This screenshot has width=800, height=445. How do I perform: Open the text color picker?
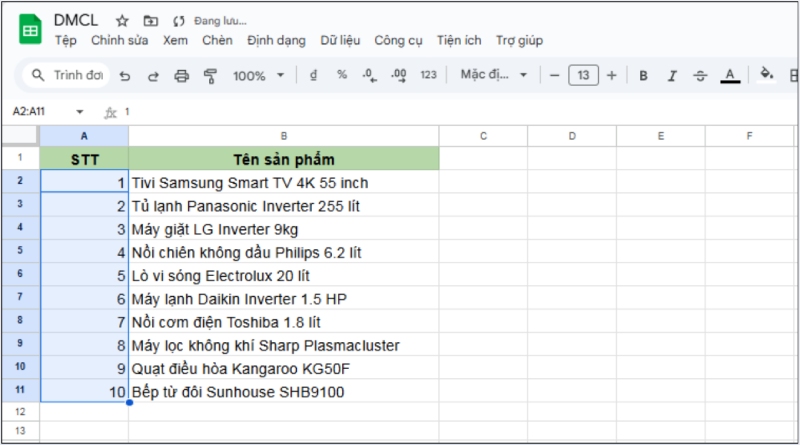(730, 75)
